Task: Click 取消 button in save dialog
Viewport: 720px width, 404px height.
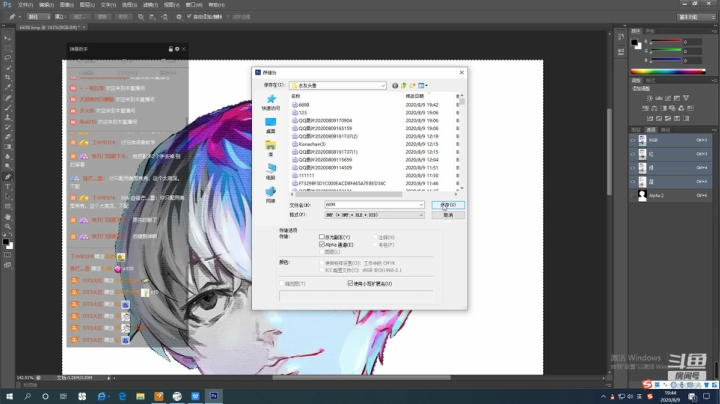Action: click(x=448, y=215)
